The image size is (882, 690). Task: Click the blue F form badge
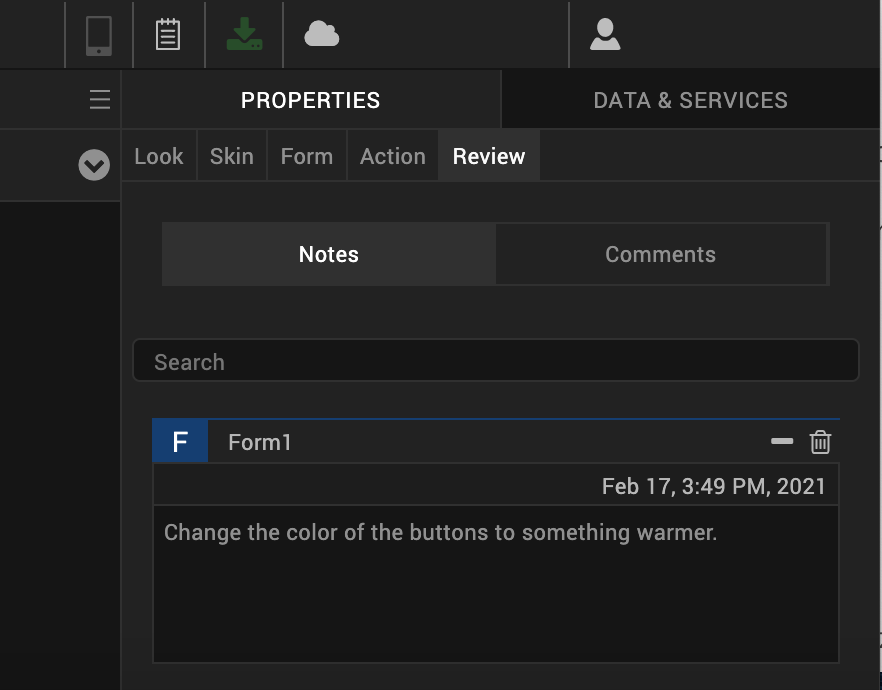[x=180, y=442]
